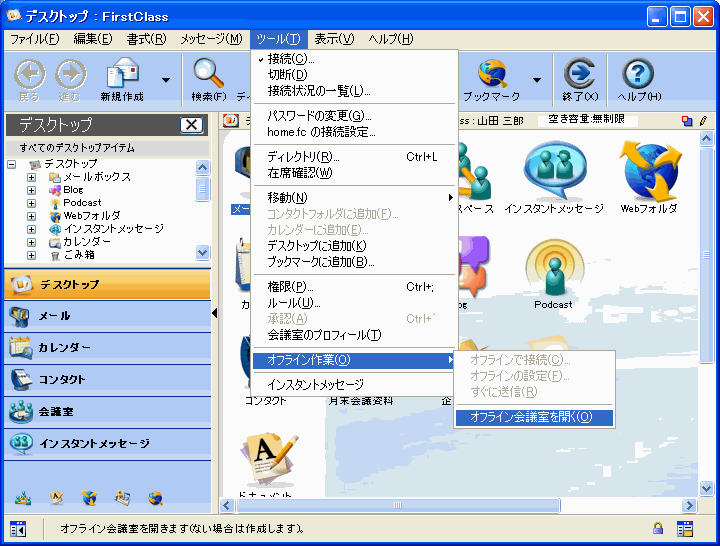Toggle the checked 接続 menu item

(291, 60)
